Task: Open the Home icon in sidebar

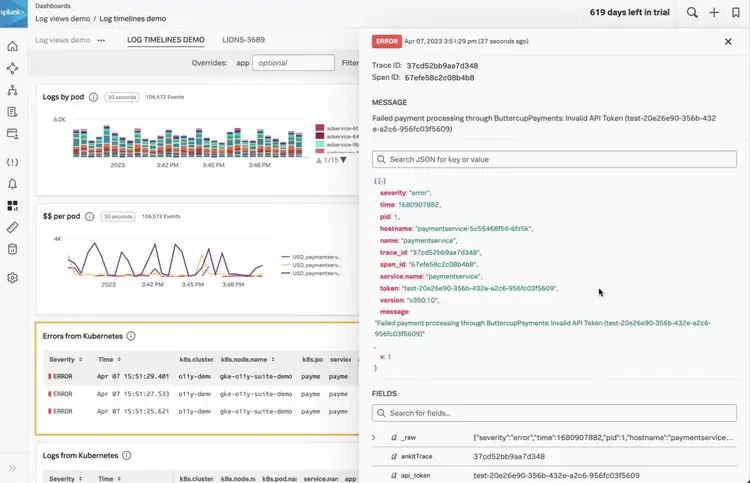Action: (x=12, y=46)
